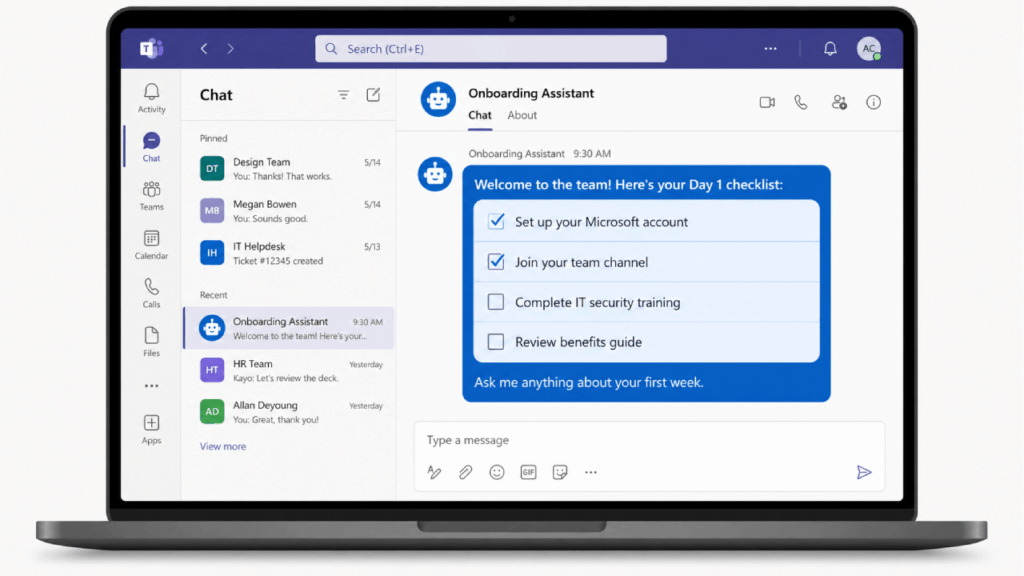Open more compose options ellipsis
The height and width of the screenshot is (576, 1024).
(591, 472)
